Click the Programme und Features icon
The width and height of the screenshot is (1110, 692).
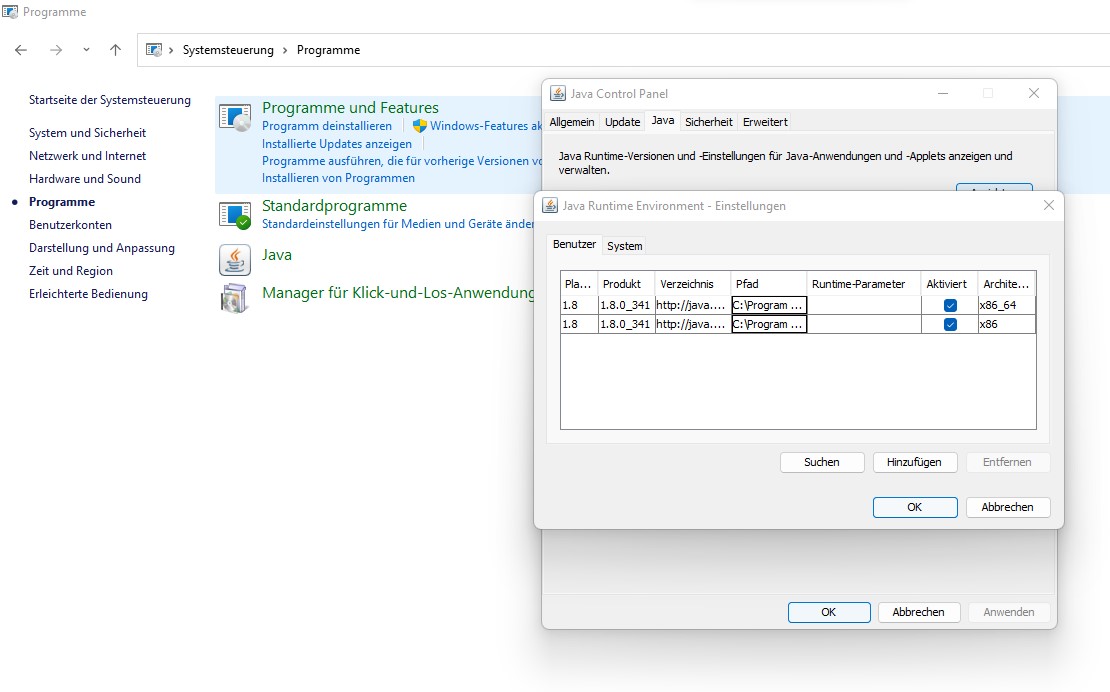tap(235, 117)
